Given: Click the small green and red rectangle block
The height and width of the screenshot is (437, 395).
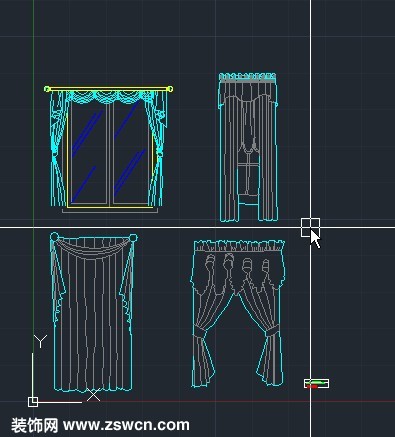Looking at the screenshot, I should pyautogui.click(x=316, y=384).
